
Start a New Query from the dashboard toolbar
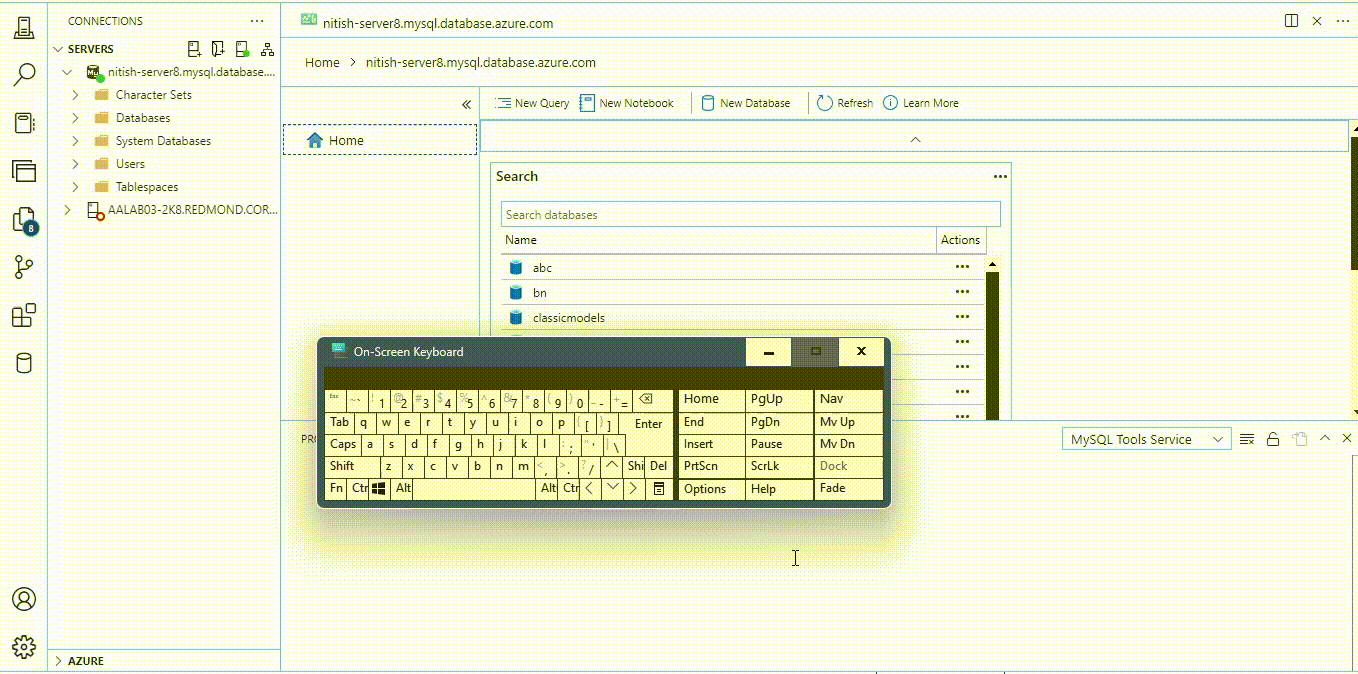point(531,102)
